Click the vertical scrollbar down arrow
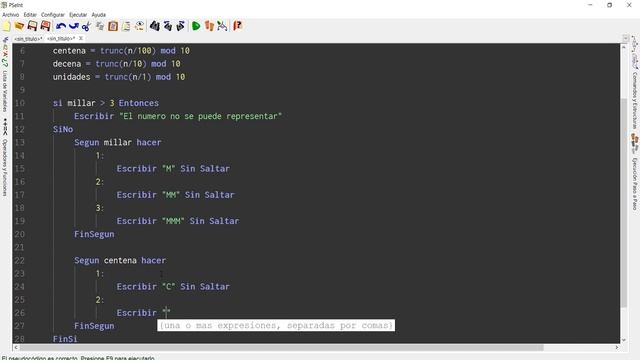 tap(624, 340)
